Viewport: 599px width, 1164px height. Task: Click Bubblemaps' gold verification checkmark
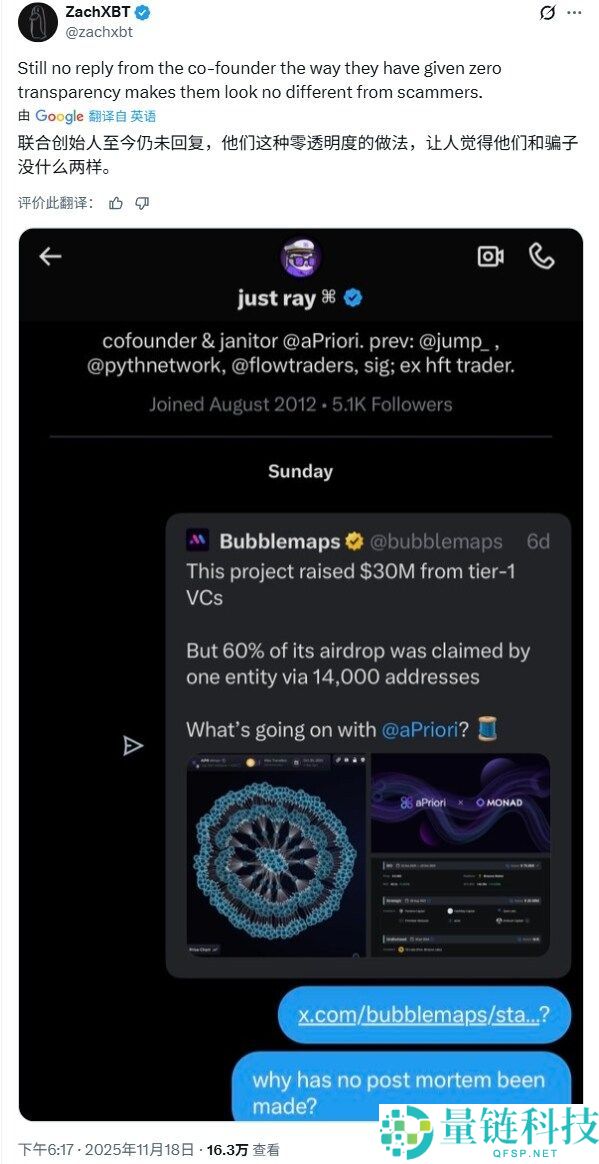[x=355, y=541]
